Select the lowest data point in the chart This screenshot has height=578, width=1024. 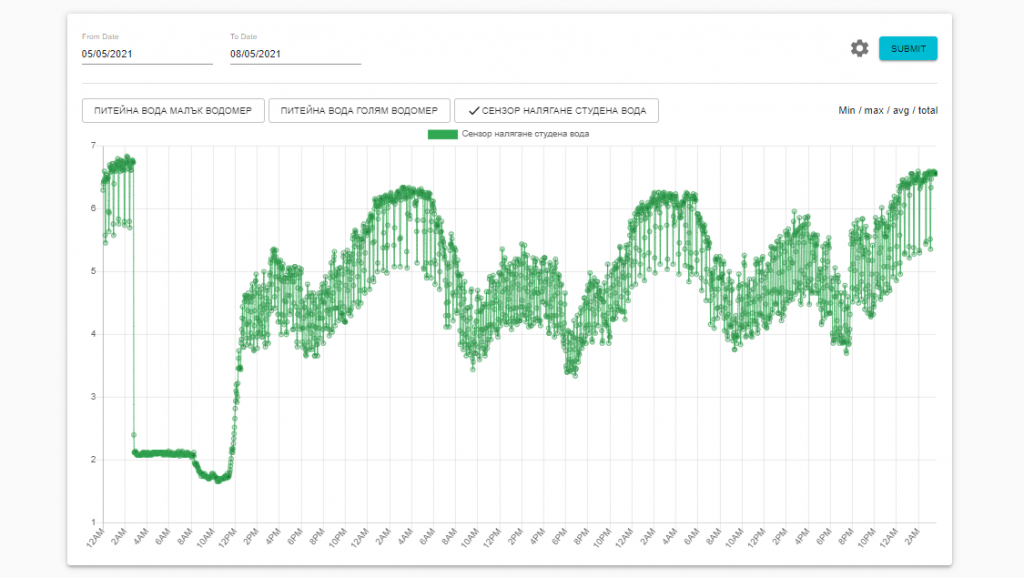click(217, 481)
